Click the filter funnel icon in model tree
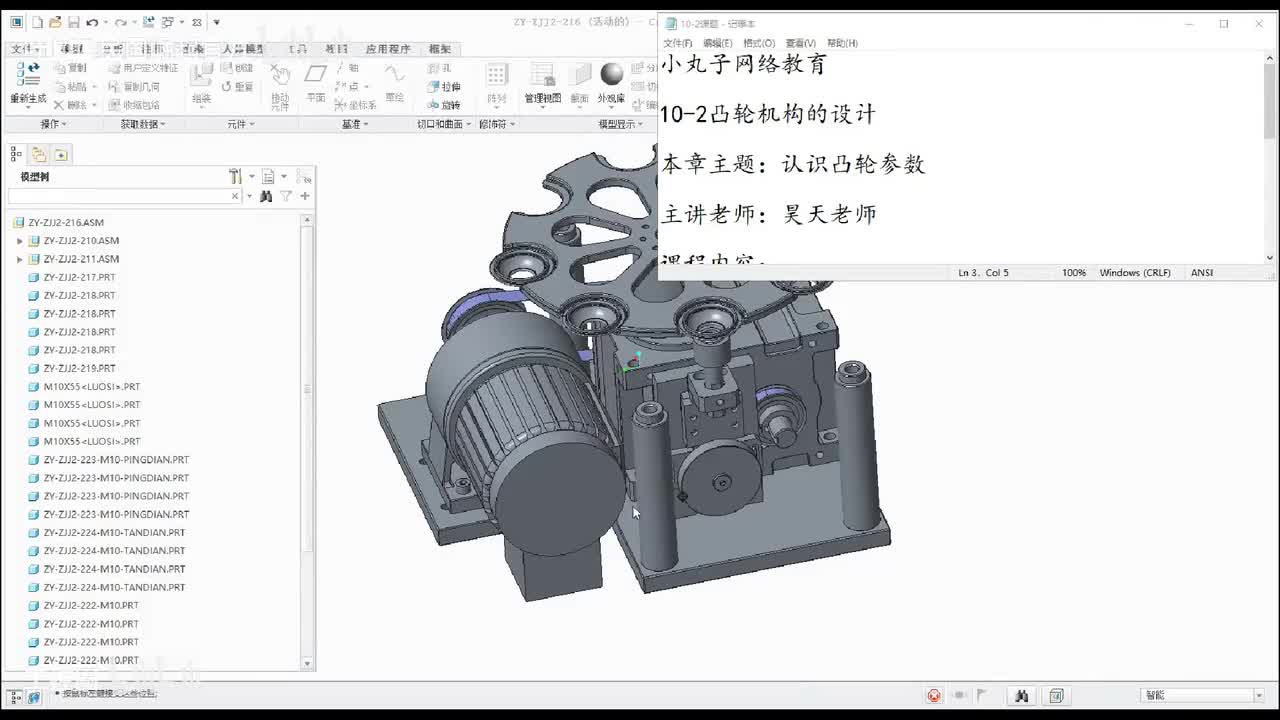 (286, 196)
